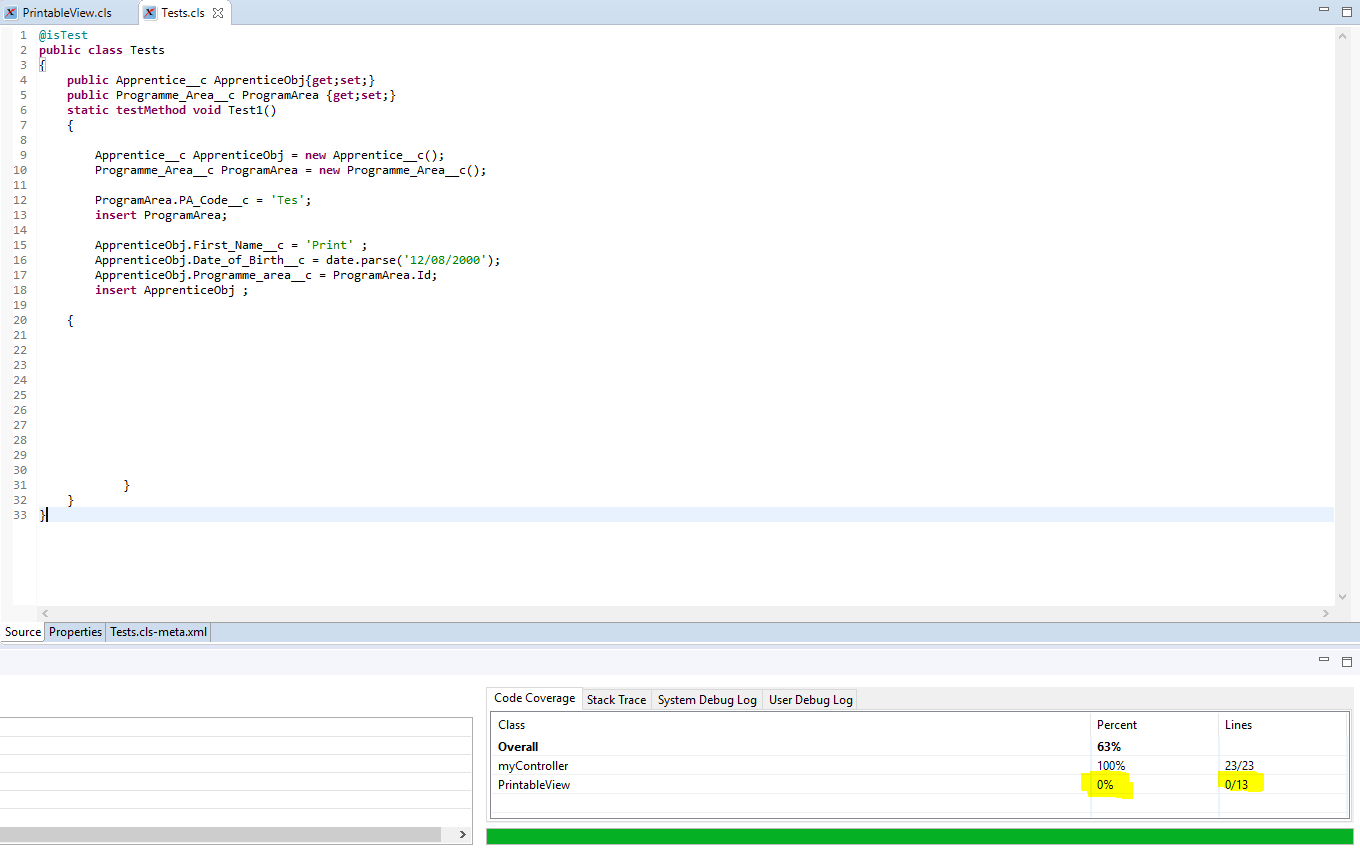Click the PrintableView.cls tab file icon
Screen dimensions: 1360x855
tap(11, 13)
